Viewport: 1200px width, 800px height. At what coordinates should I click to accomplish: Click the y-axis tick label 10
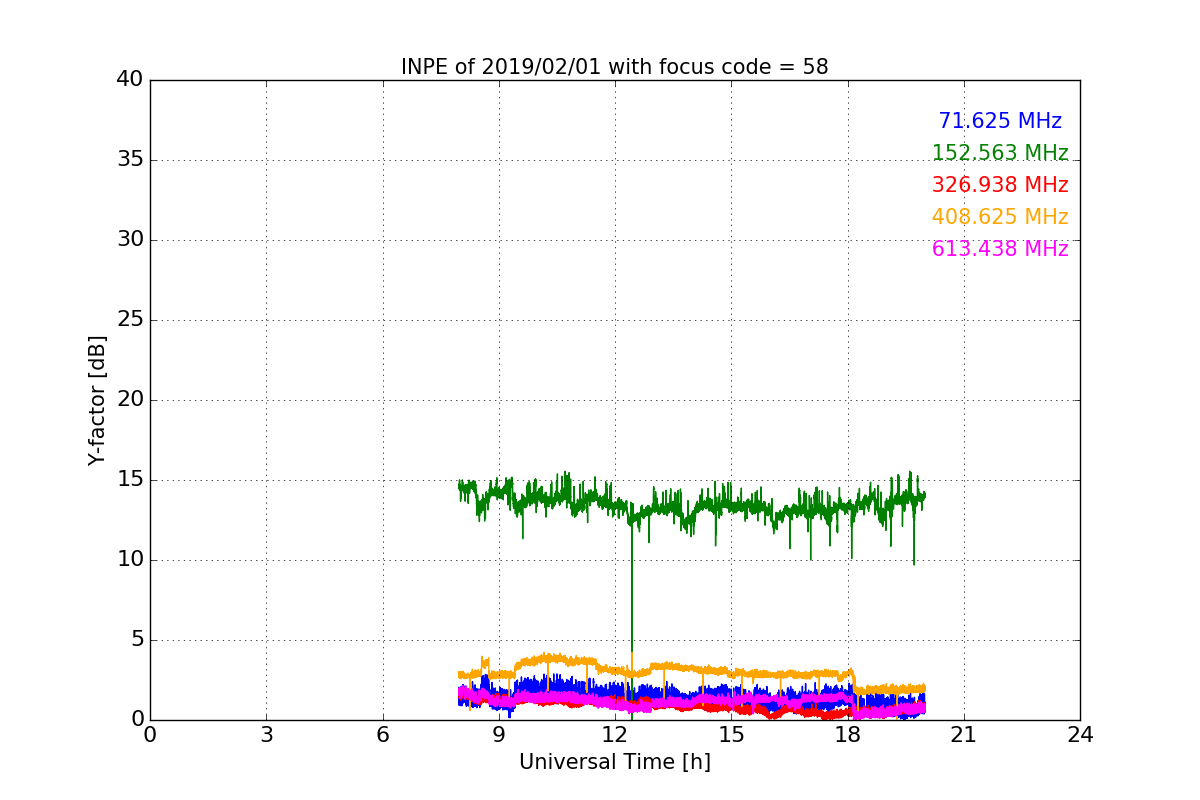129,560
